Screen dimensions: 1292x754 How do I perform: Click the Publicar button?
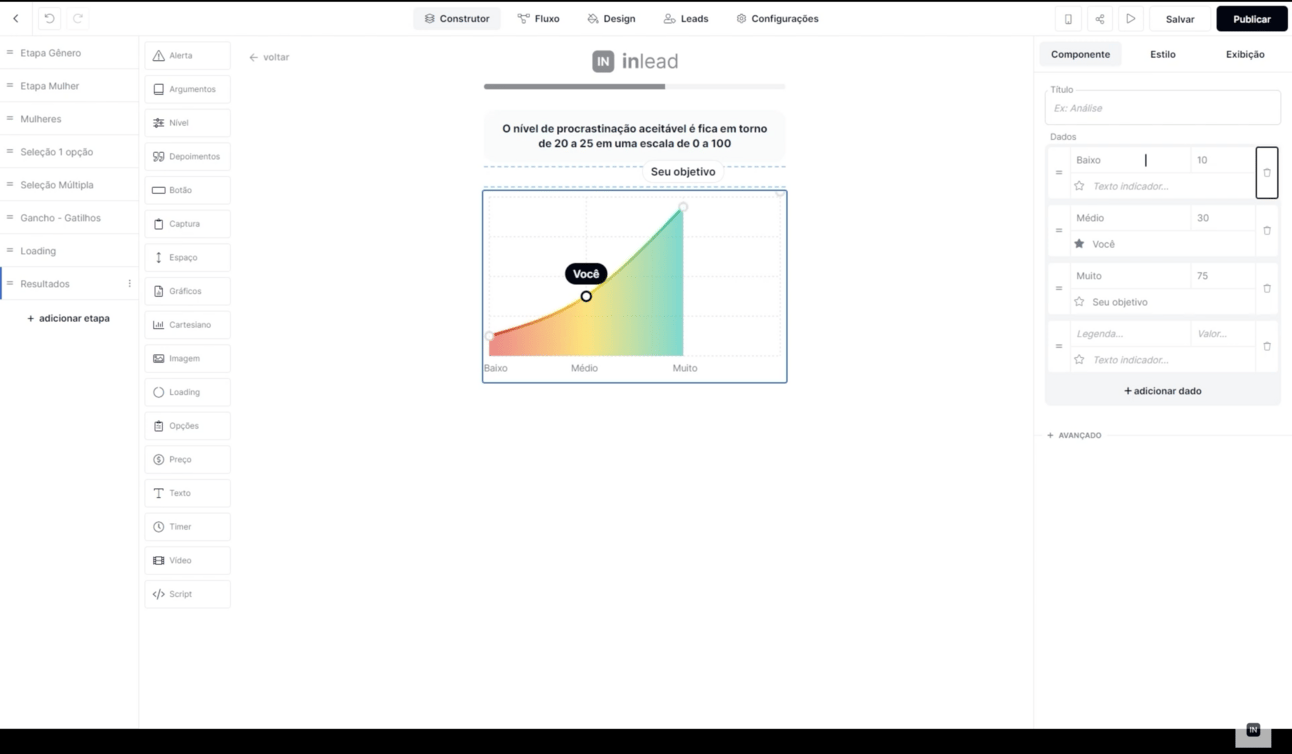coord(1252,19)
